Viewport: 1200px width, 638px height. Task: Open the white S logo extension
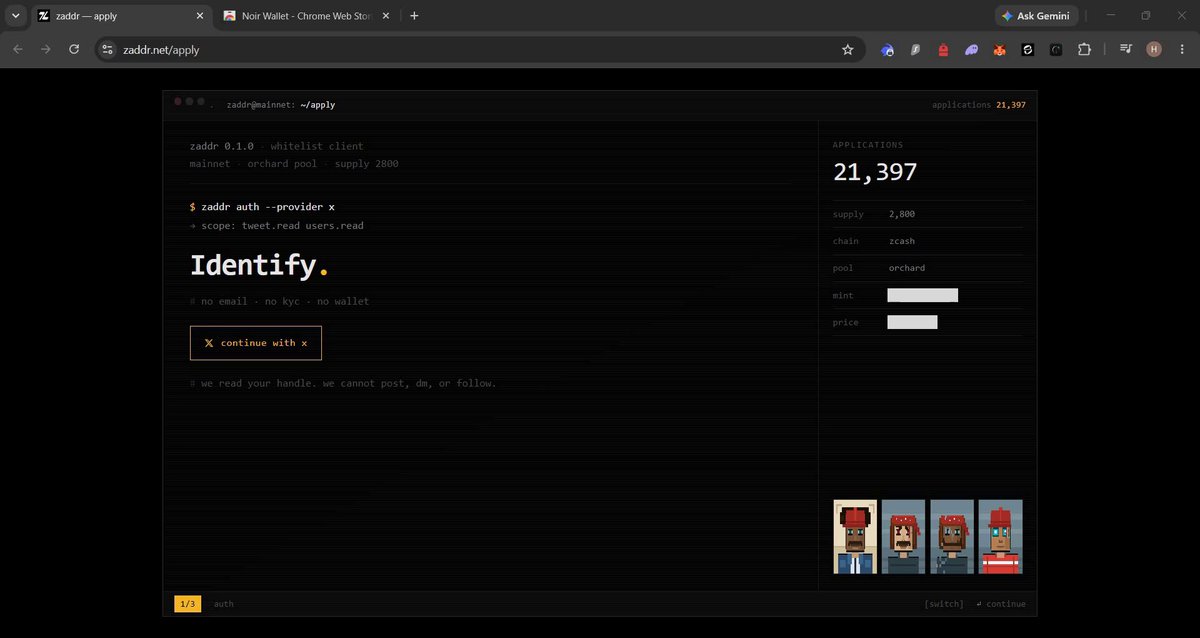(1027, 49)
